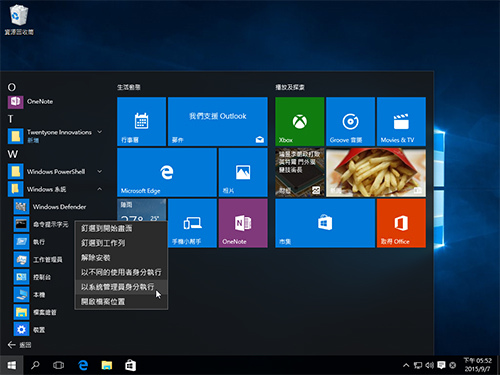Open 控制台 Control Panel from the list
The image size is (500, 375).
click(x=33, y=277)
